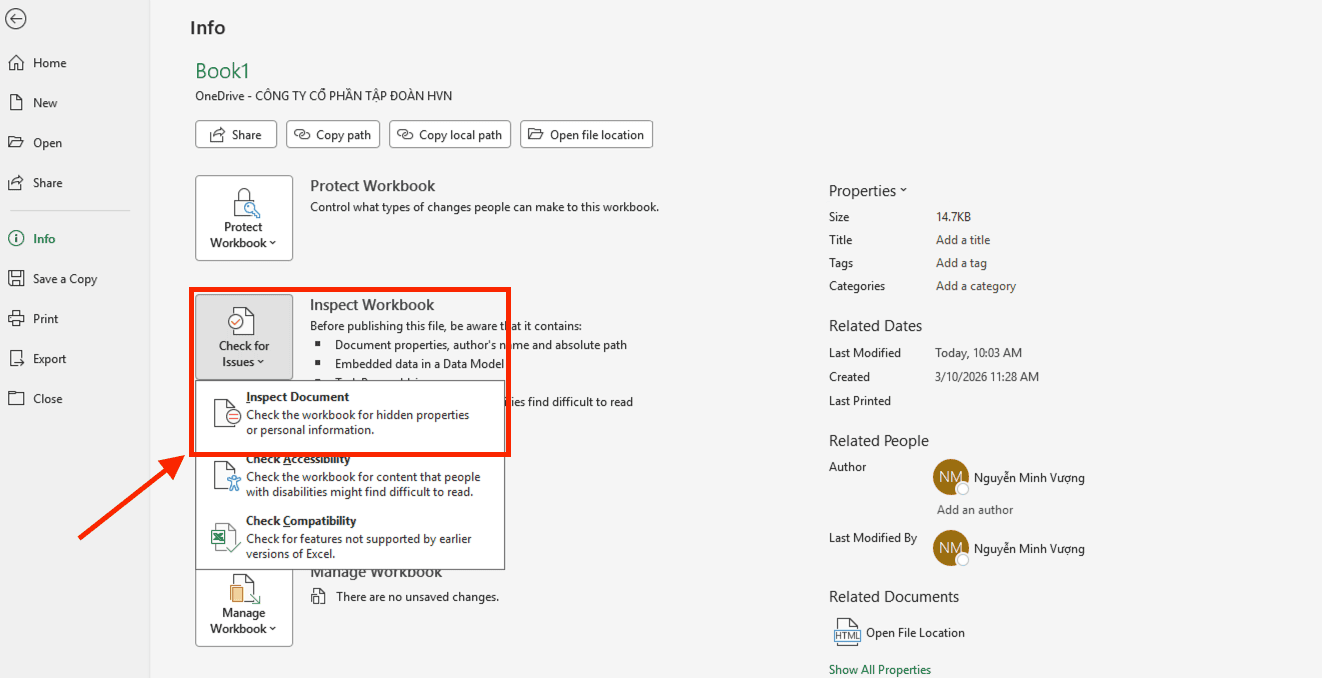This screenshot has height=678, width=1322.
Task: Expand the Properties dropdown header
Action: [867, 191]
